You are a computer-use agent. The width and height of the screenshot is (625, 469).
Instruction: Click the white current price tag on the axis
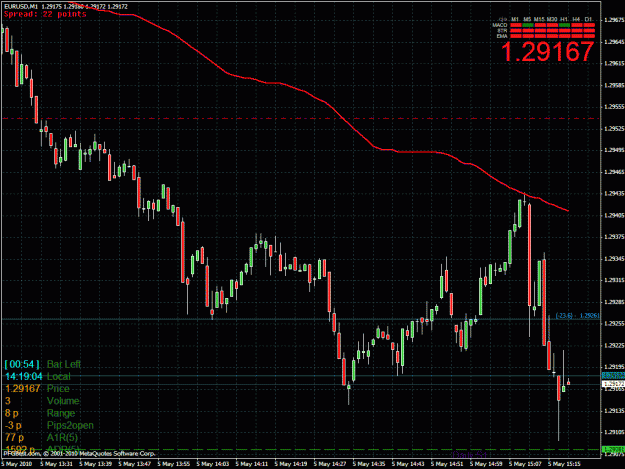613,384
